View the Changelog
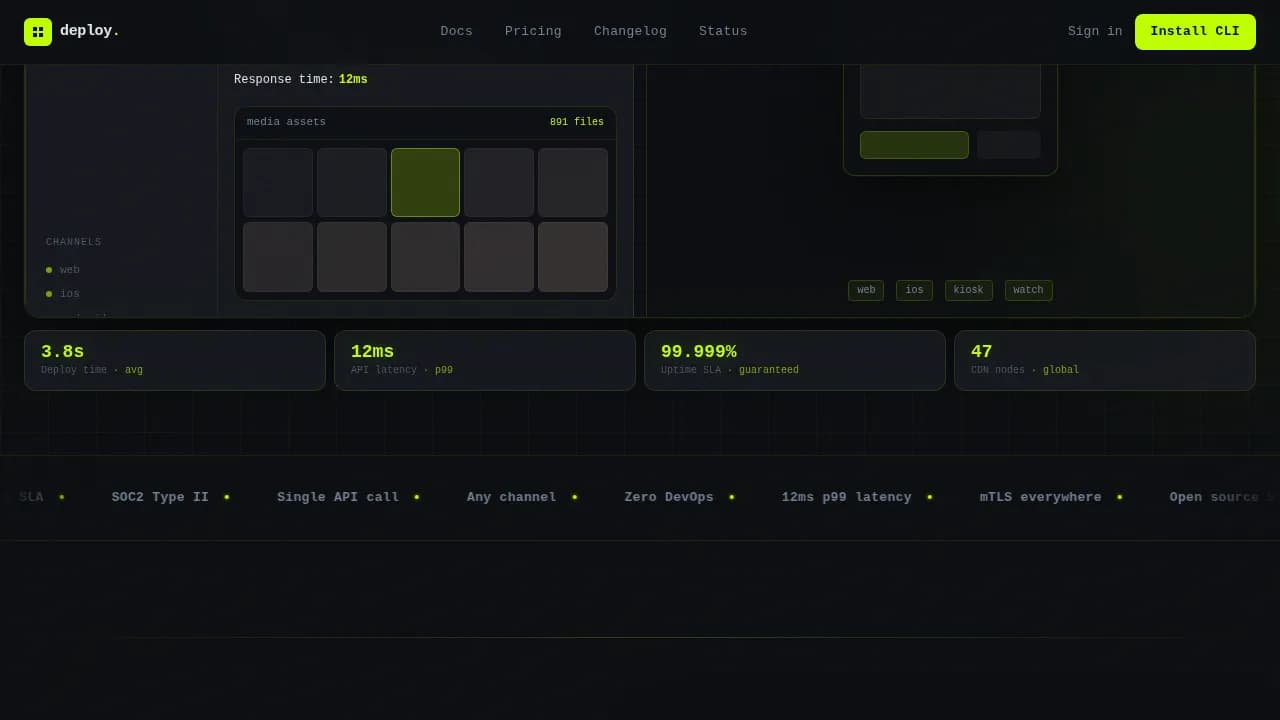This screenshot has height=720, width=1280. pyautogui.click(x=630, y=31)
